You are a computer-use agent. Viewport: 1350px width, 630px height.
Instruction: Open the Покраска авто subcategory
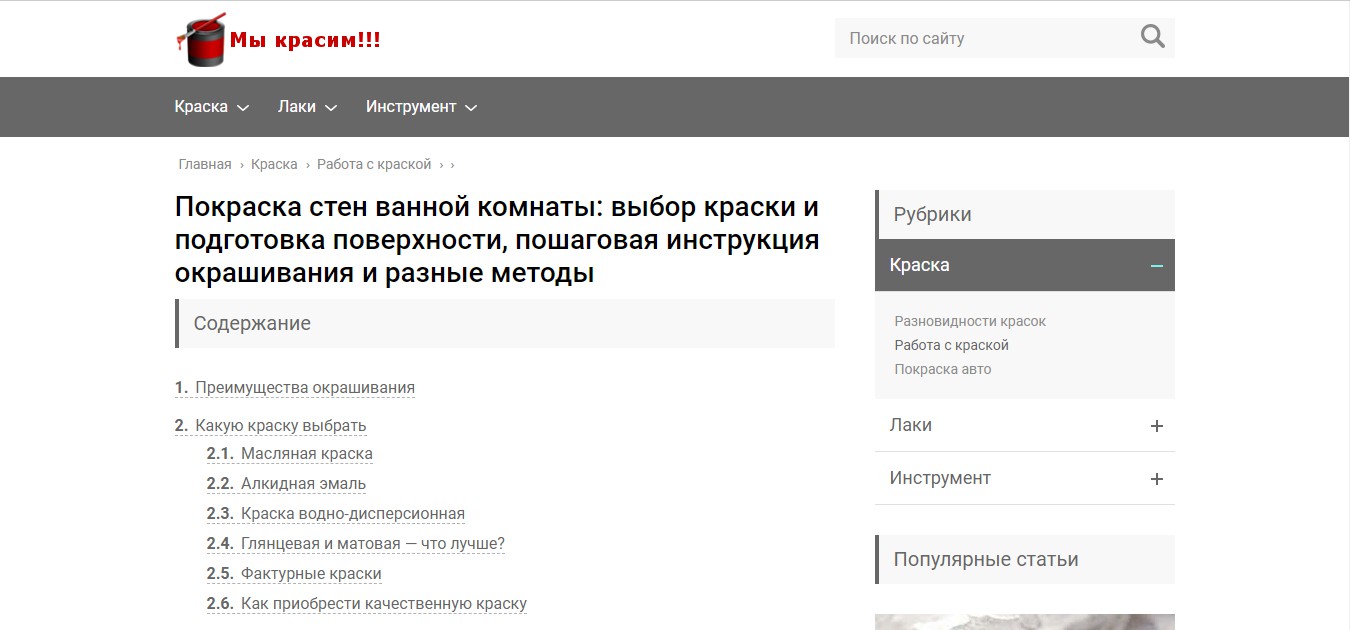coord(943,369)
